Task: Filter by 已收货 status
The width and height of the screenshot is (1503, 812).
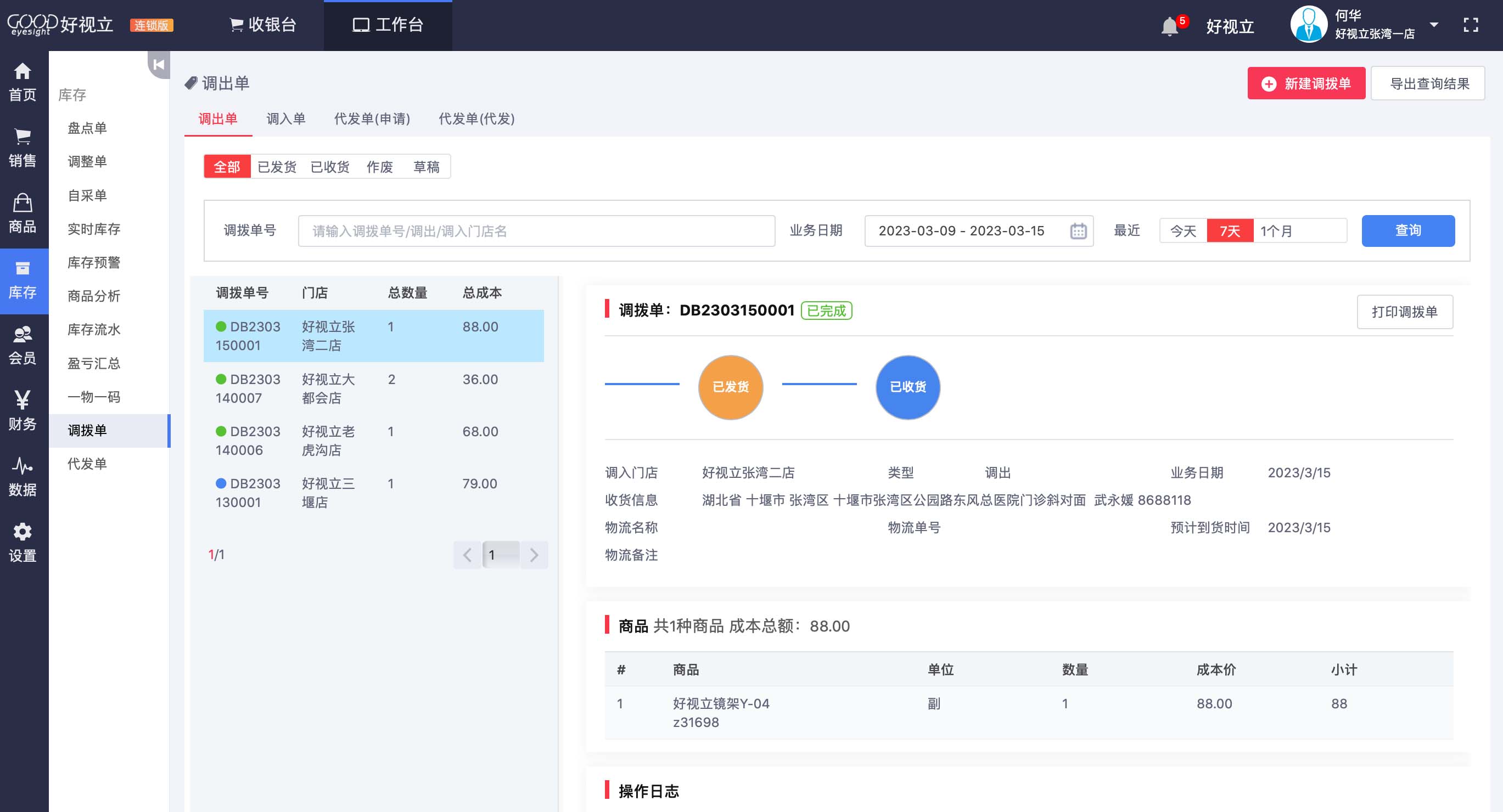Action: point(330,167)
